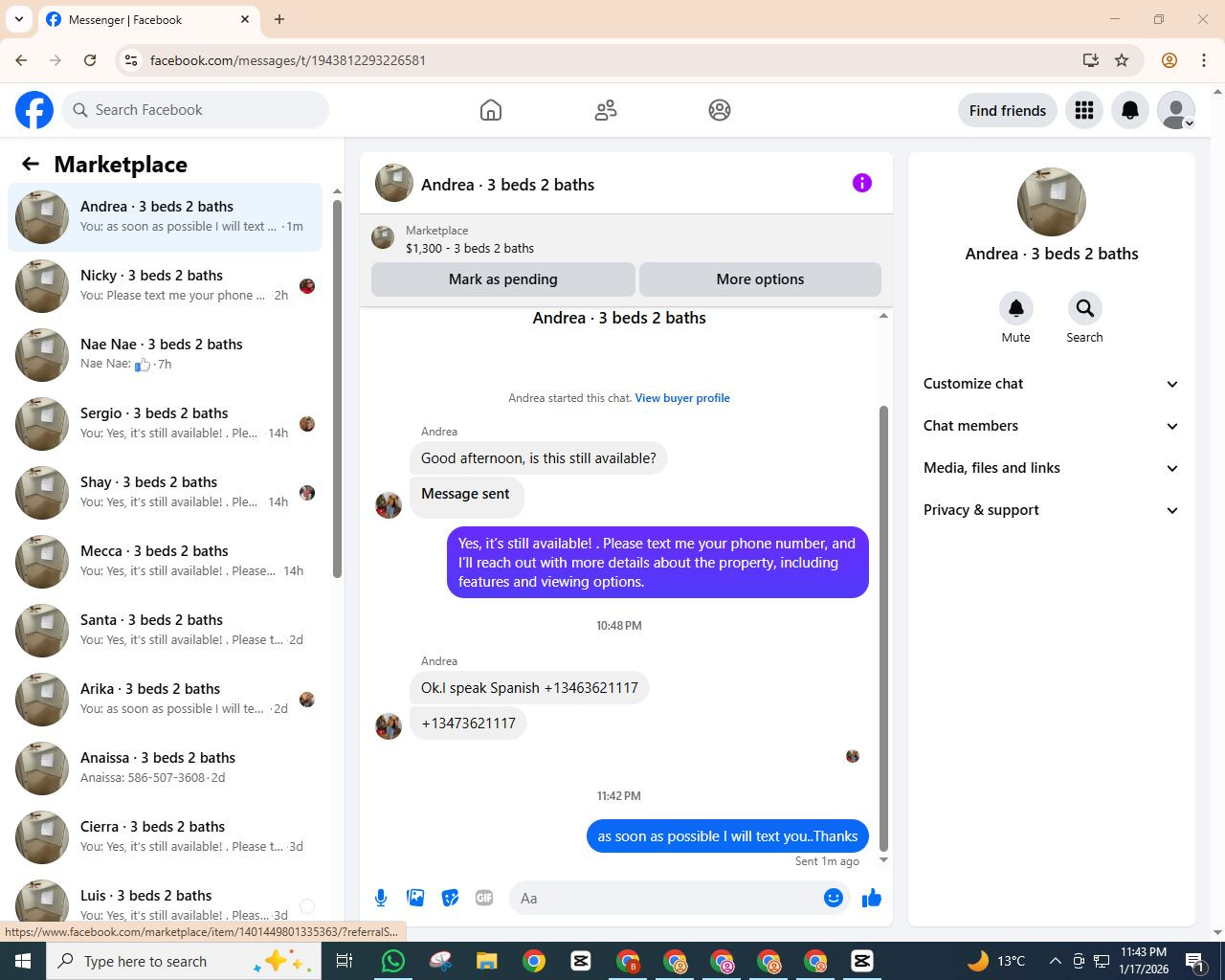
Task: Open the tab search dropdown arrow
Action: point(18,19)
